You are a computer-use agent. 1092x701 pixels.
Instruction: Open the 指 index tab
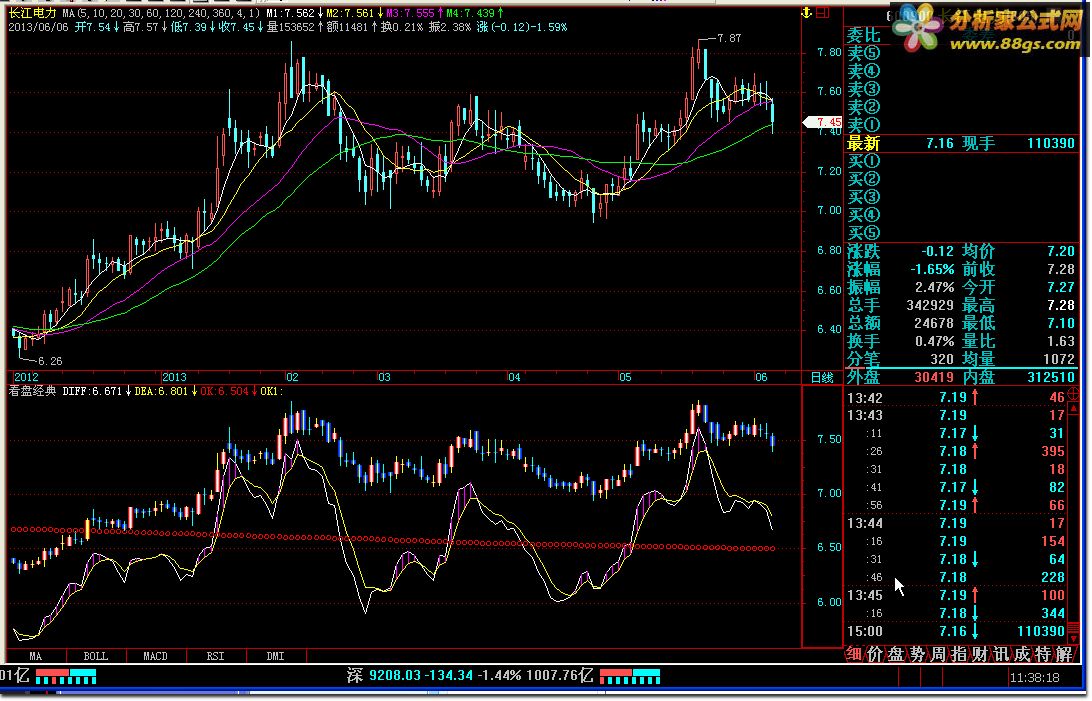tap(959, 654)
